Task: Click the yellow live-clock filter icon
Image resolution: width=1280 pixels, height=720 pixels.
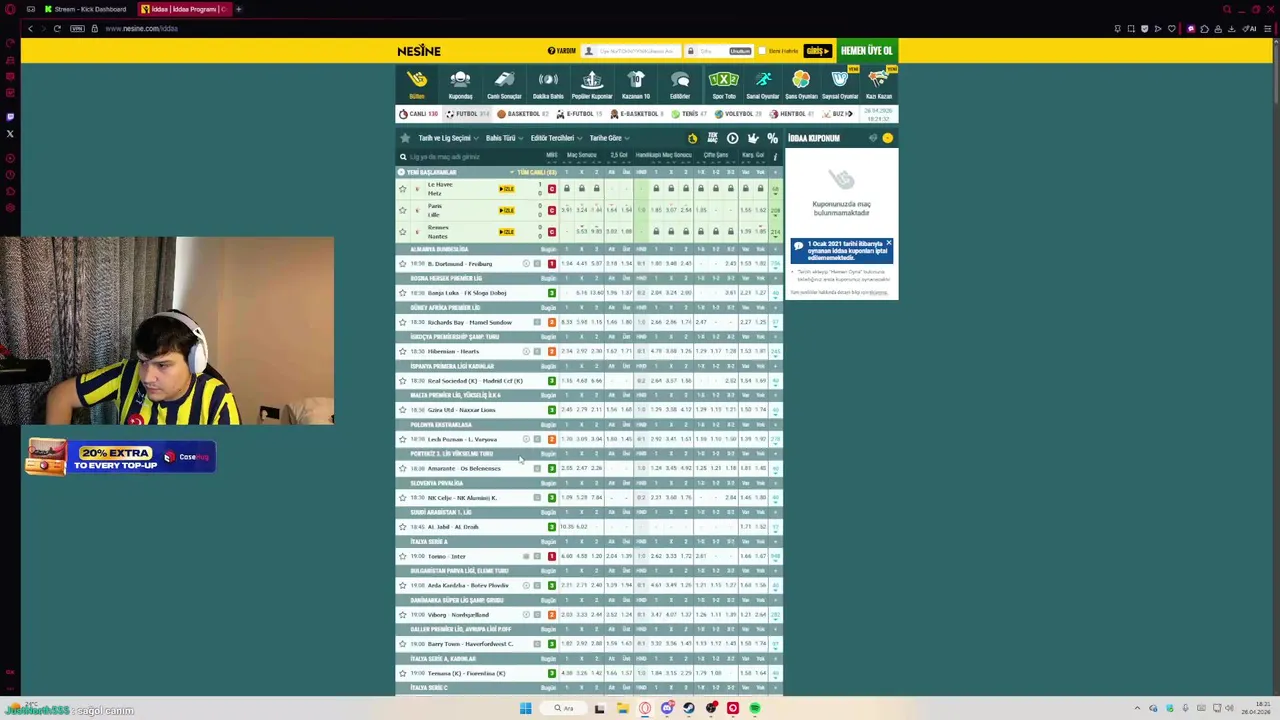Action: tap(692, 138)
